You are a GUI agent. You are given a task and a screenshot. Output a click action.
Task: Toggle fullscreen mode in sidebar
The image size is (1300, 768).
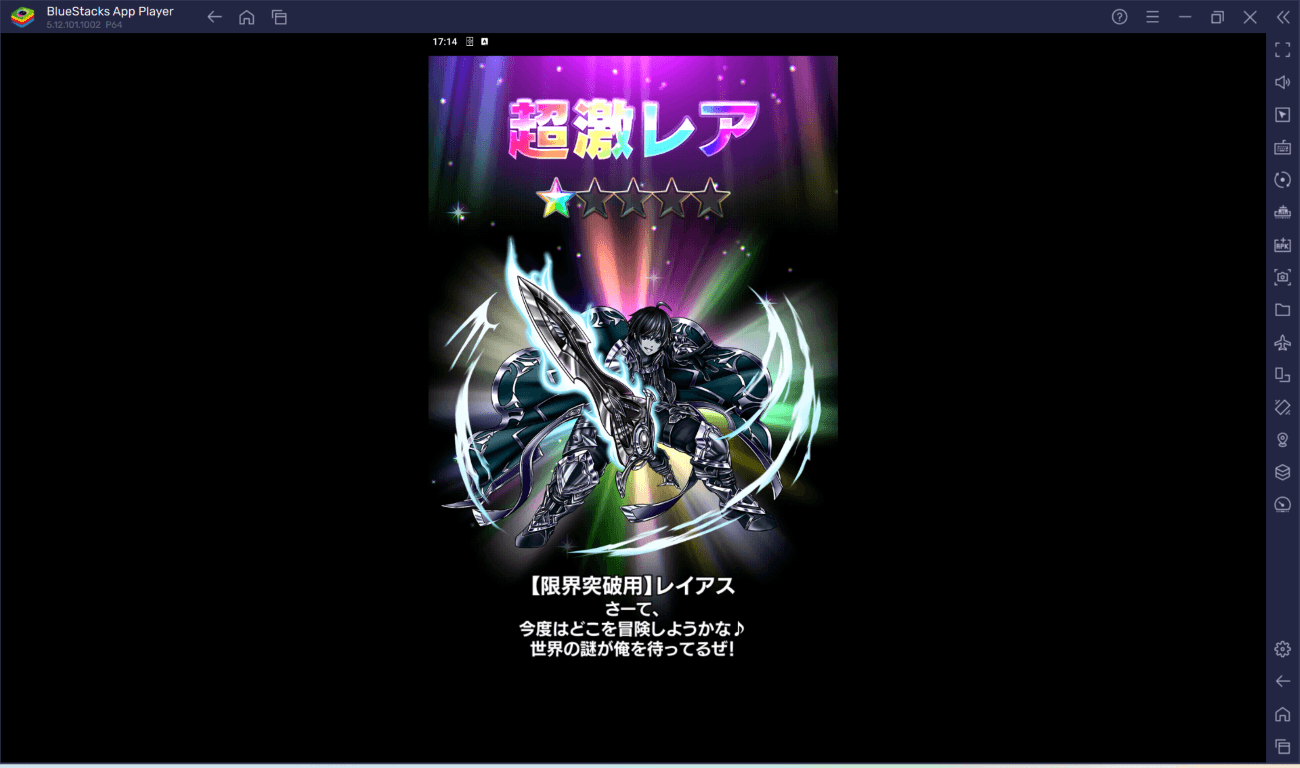point(1283,50)
